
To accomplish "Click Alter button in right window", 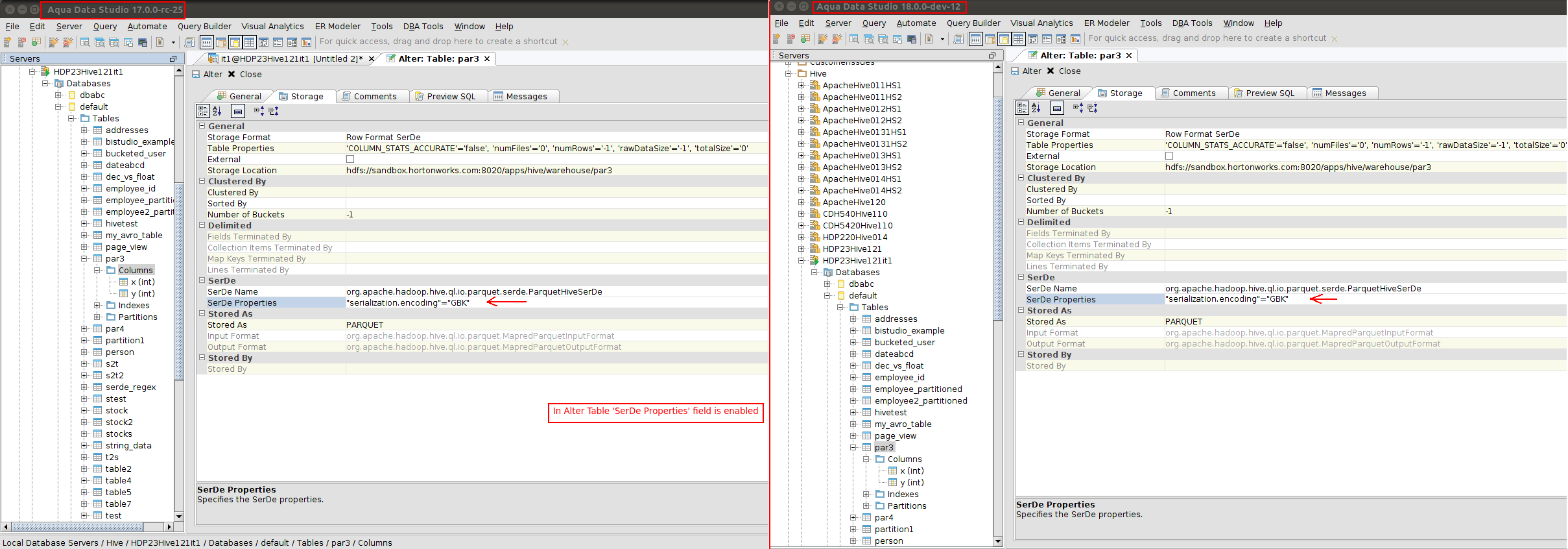I will (x=1026, y=71).
